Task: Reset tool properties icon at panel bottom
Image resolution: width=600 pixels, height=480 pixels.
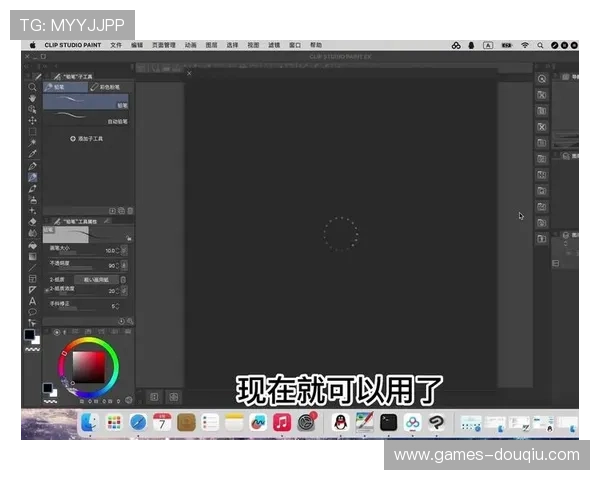Action: click(x=121, y=322)
